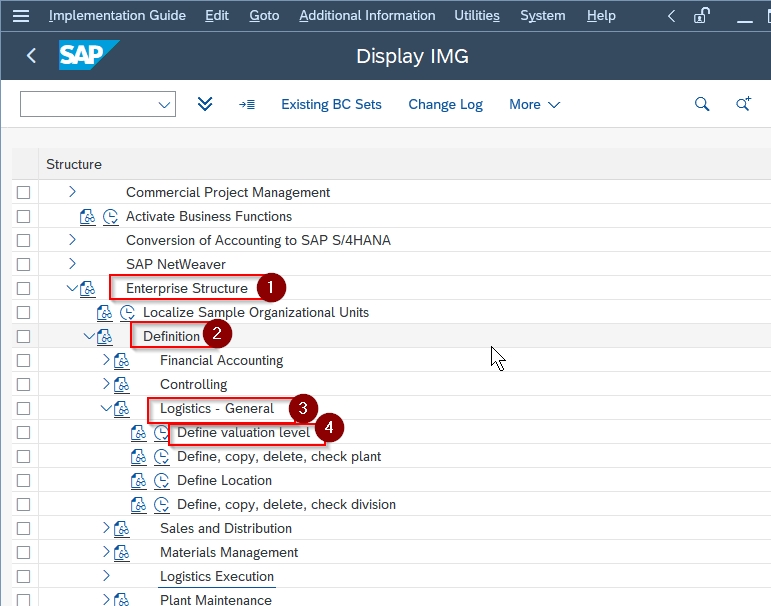This screenshot has width=771, height=606.
Task: Click the SAP logo
Action: tap(89, 55)
